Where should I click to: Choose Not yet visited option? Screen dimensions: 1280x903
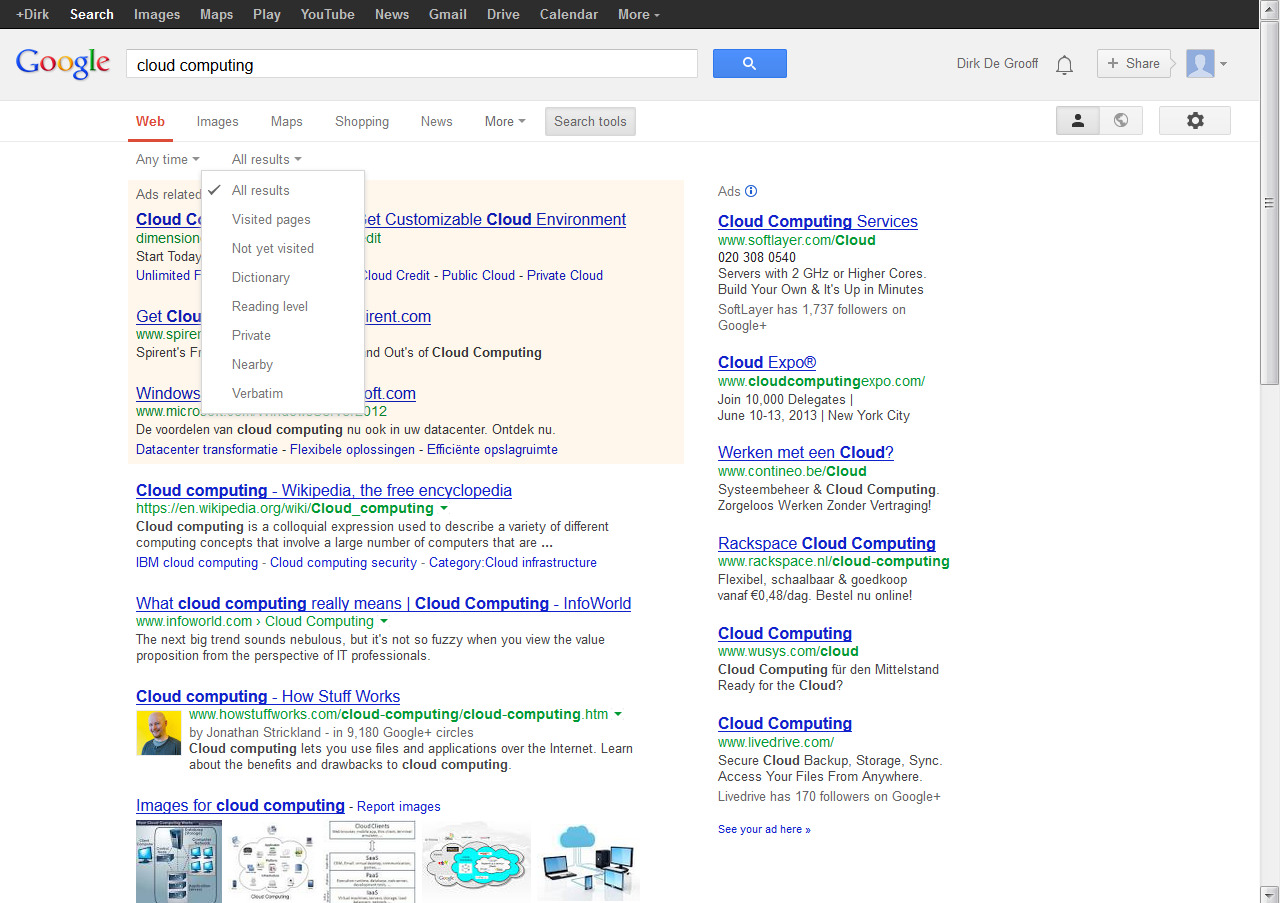(283, 248)
